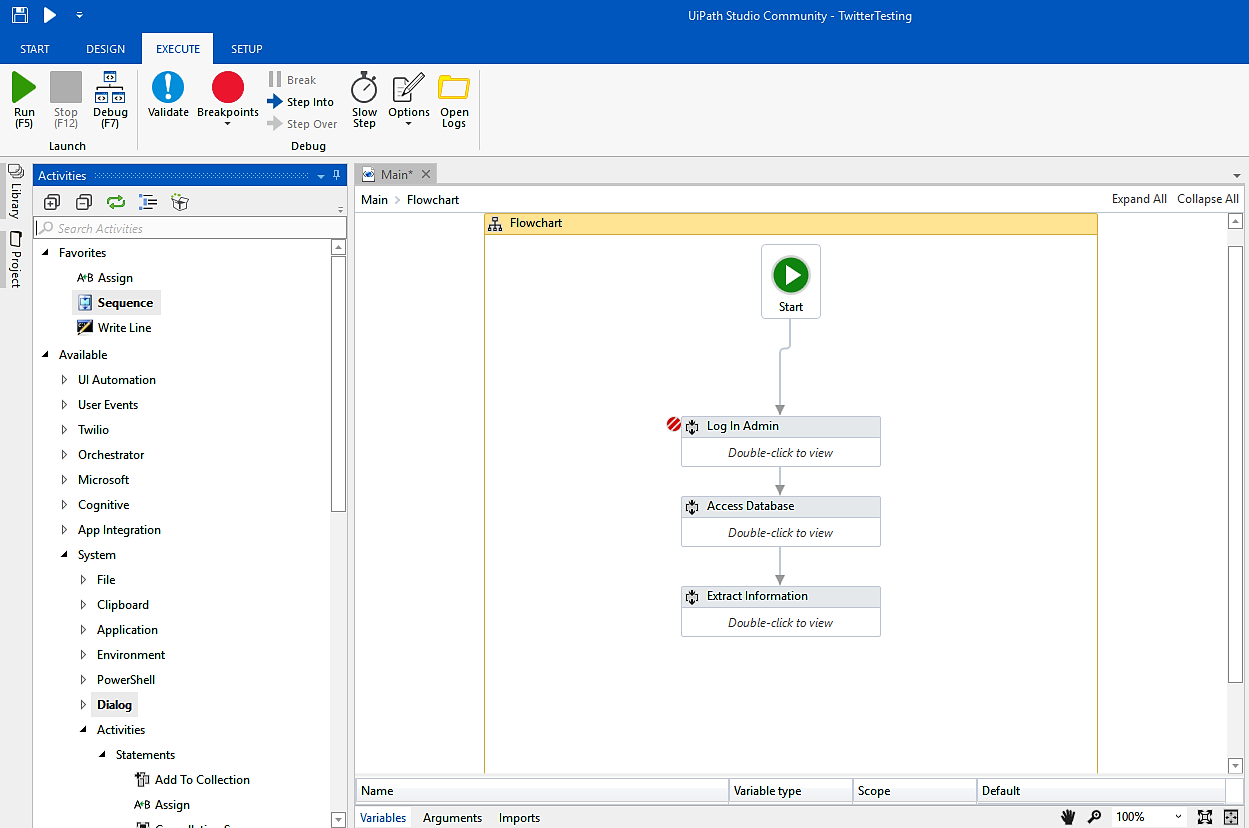Click the white Run arrow in the title bar
Screen dimensions: 1249x828
pos(50,15)
